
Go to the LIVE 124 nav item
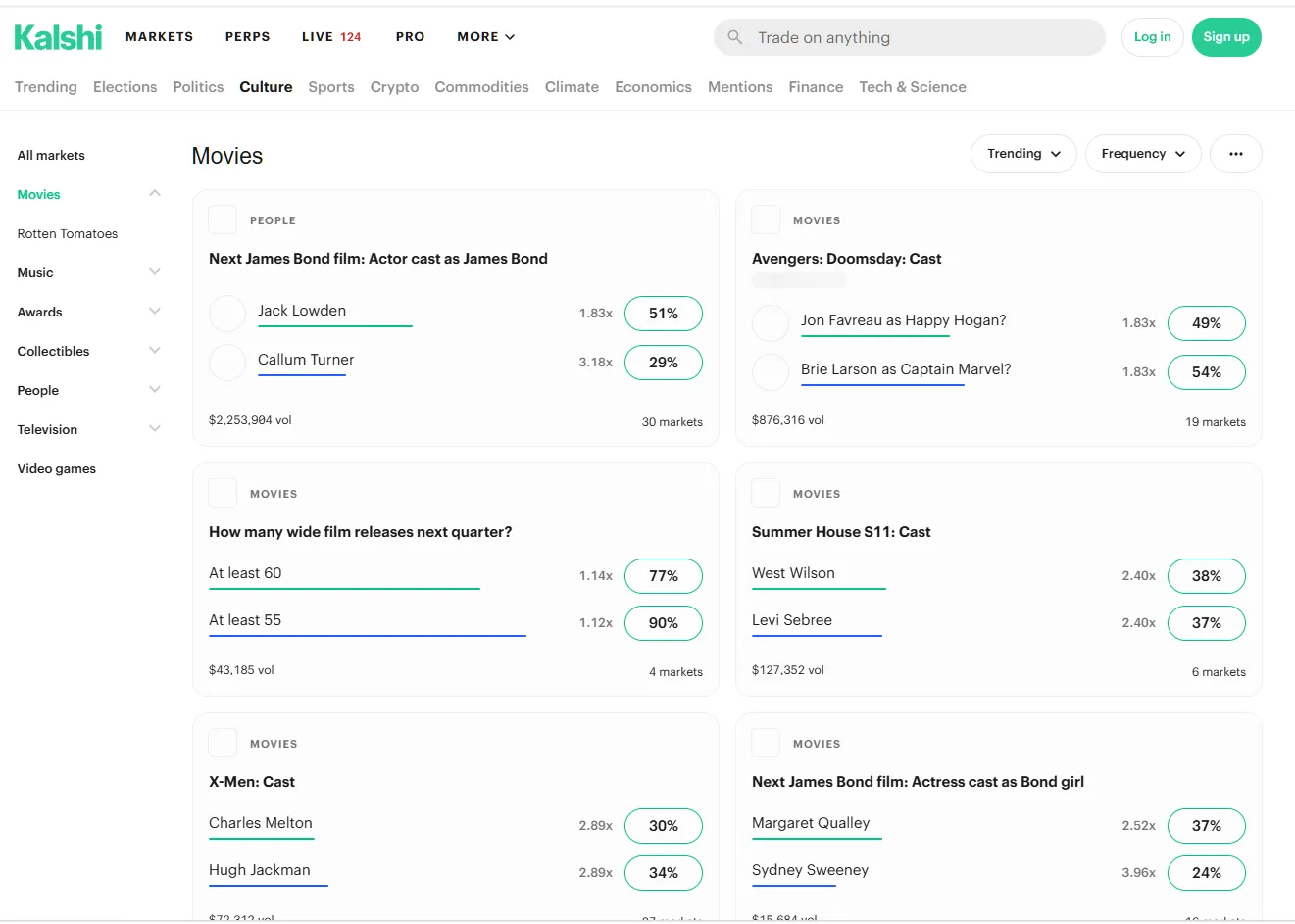click(331, 37)
